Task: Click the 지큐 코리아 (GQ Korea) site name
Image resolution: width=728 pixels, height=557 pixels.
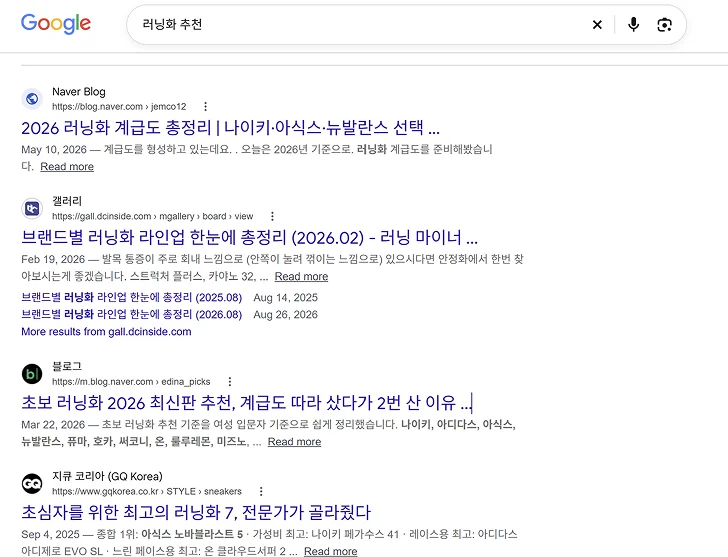Action: [107, 476]
